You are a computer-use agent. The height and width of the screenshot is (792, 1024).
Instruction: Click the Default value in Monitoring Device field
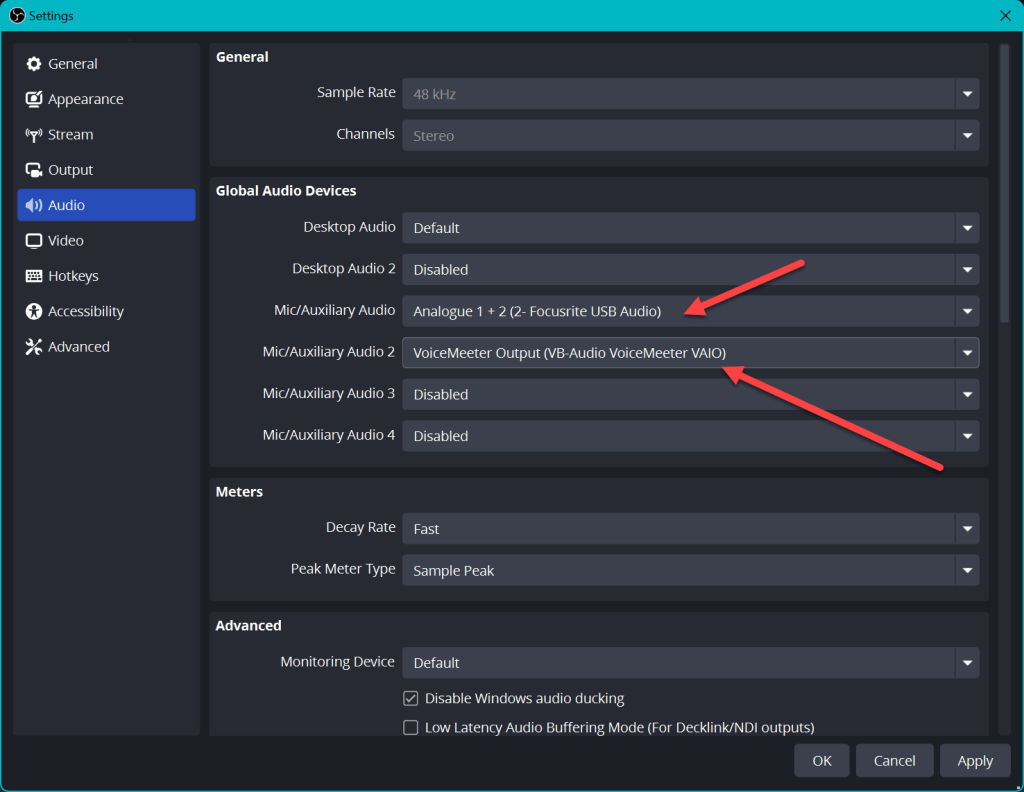point(436,663)
